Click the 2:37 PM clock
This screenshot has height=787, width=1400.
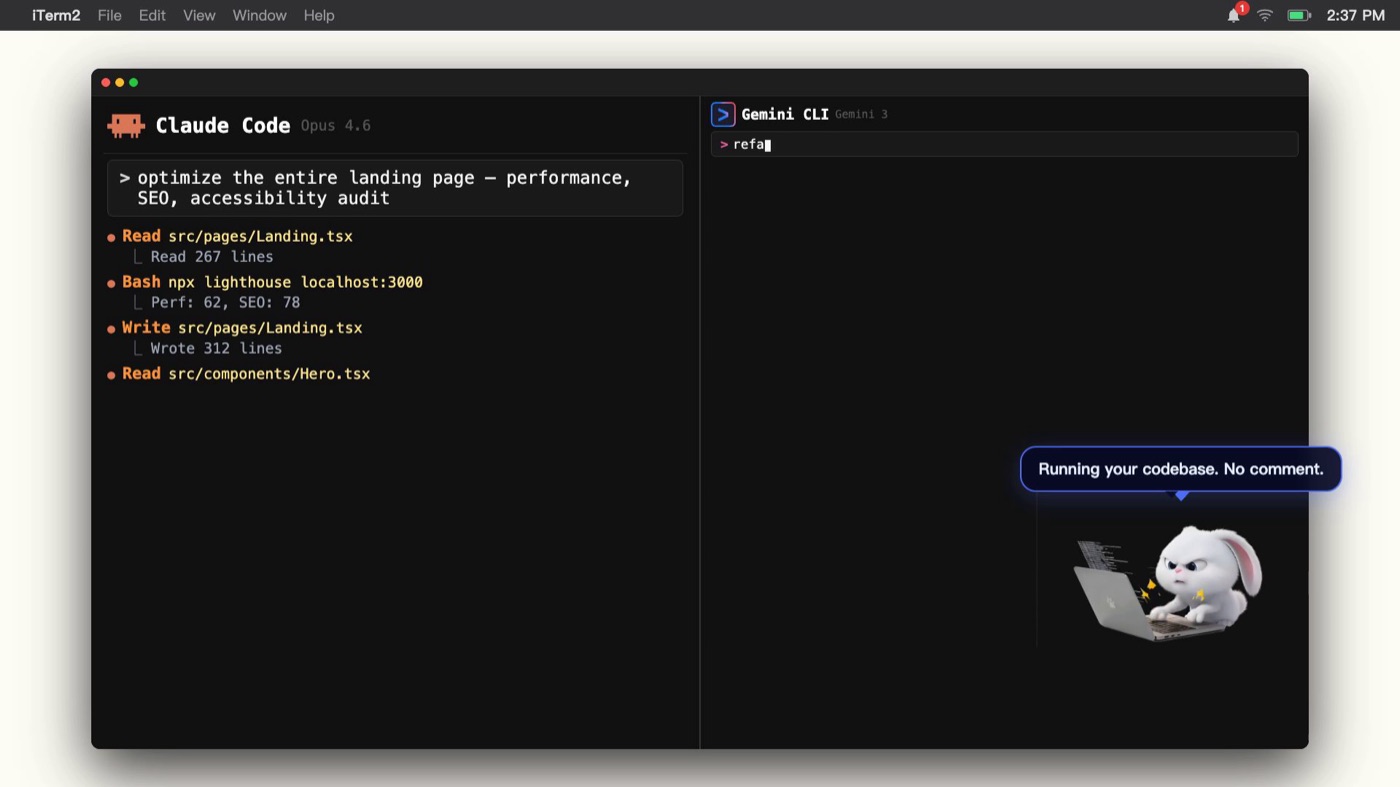[x=1355, y=15]
